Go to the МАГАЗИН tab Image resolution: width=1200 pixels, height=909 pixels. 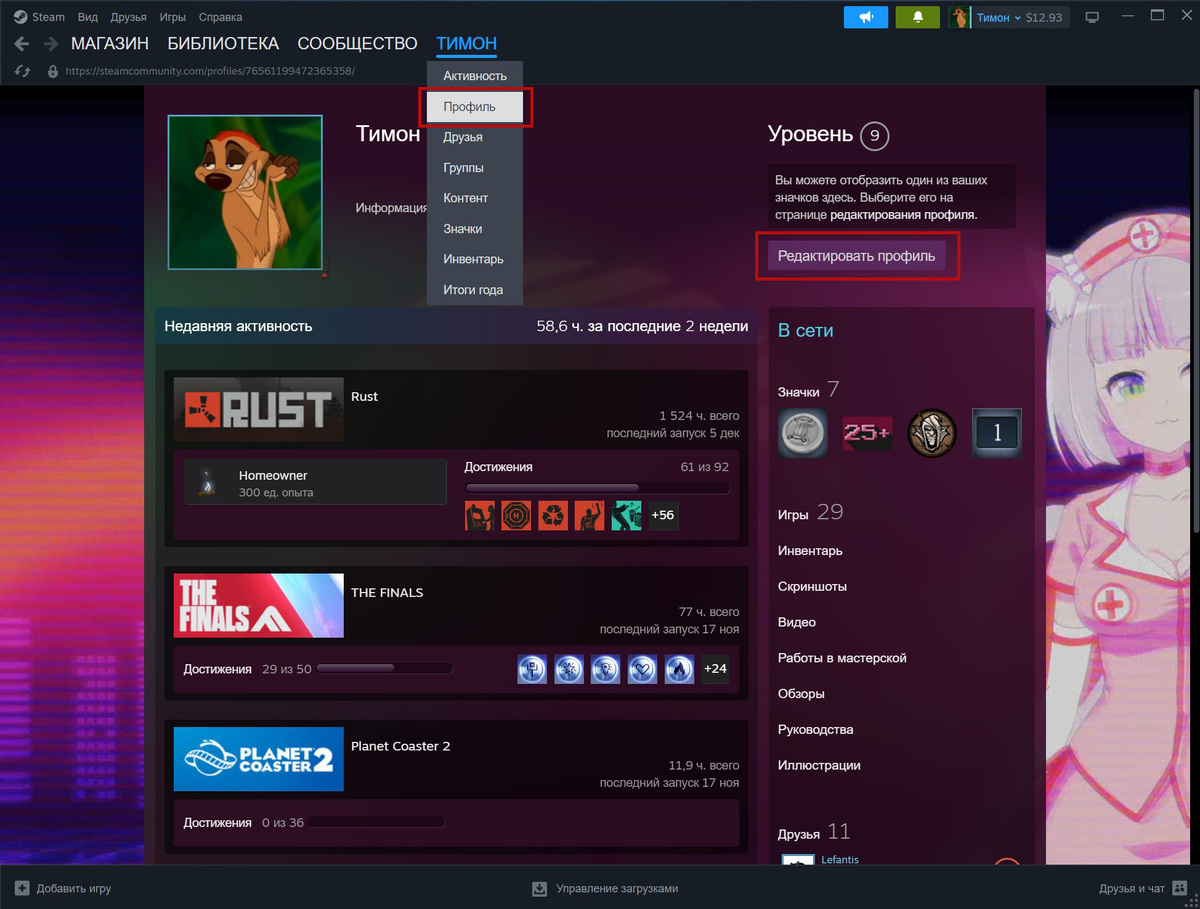[110, 44]
